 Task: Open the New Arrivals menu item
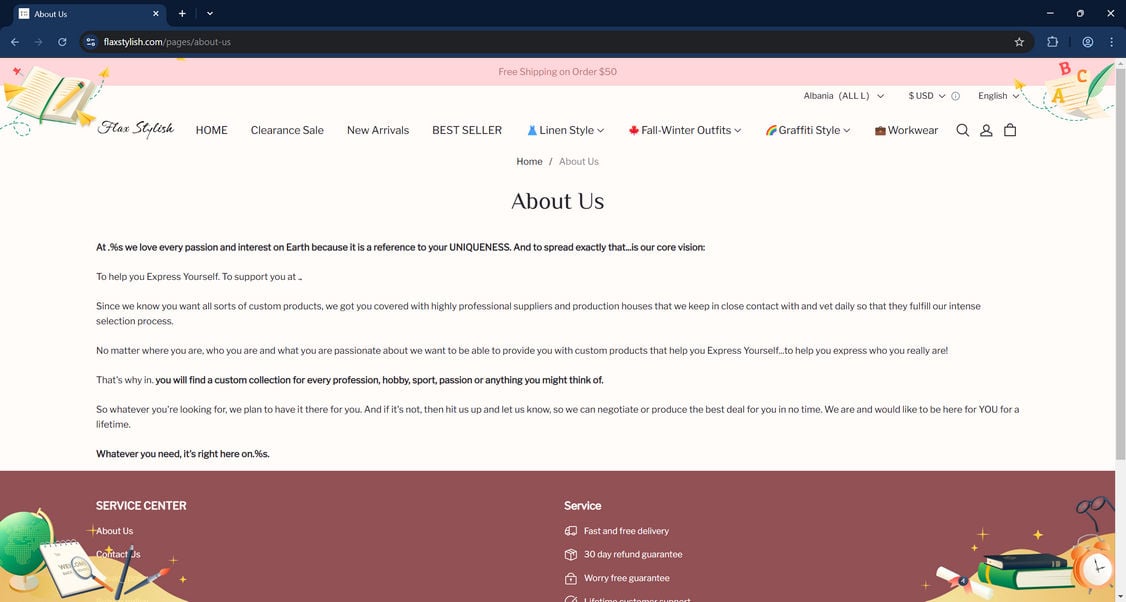click(x=378, y=130)
